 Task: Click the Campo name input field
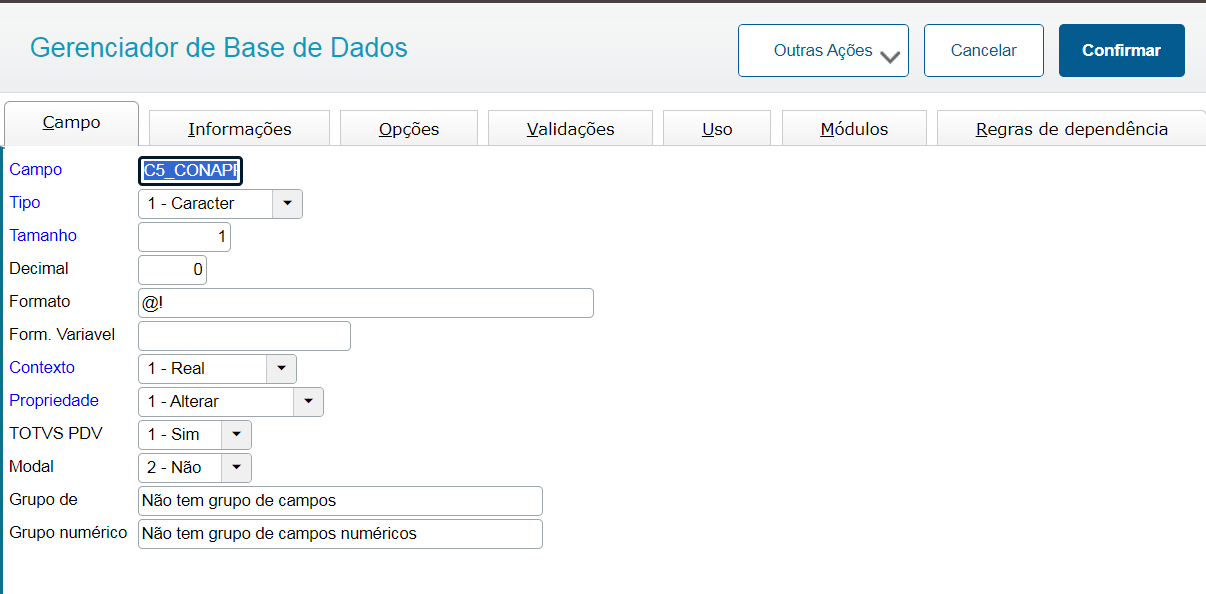tap(190, 171)
